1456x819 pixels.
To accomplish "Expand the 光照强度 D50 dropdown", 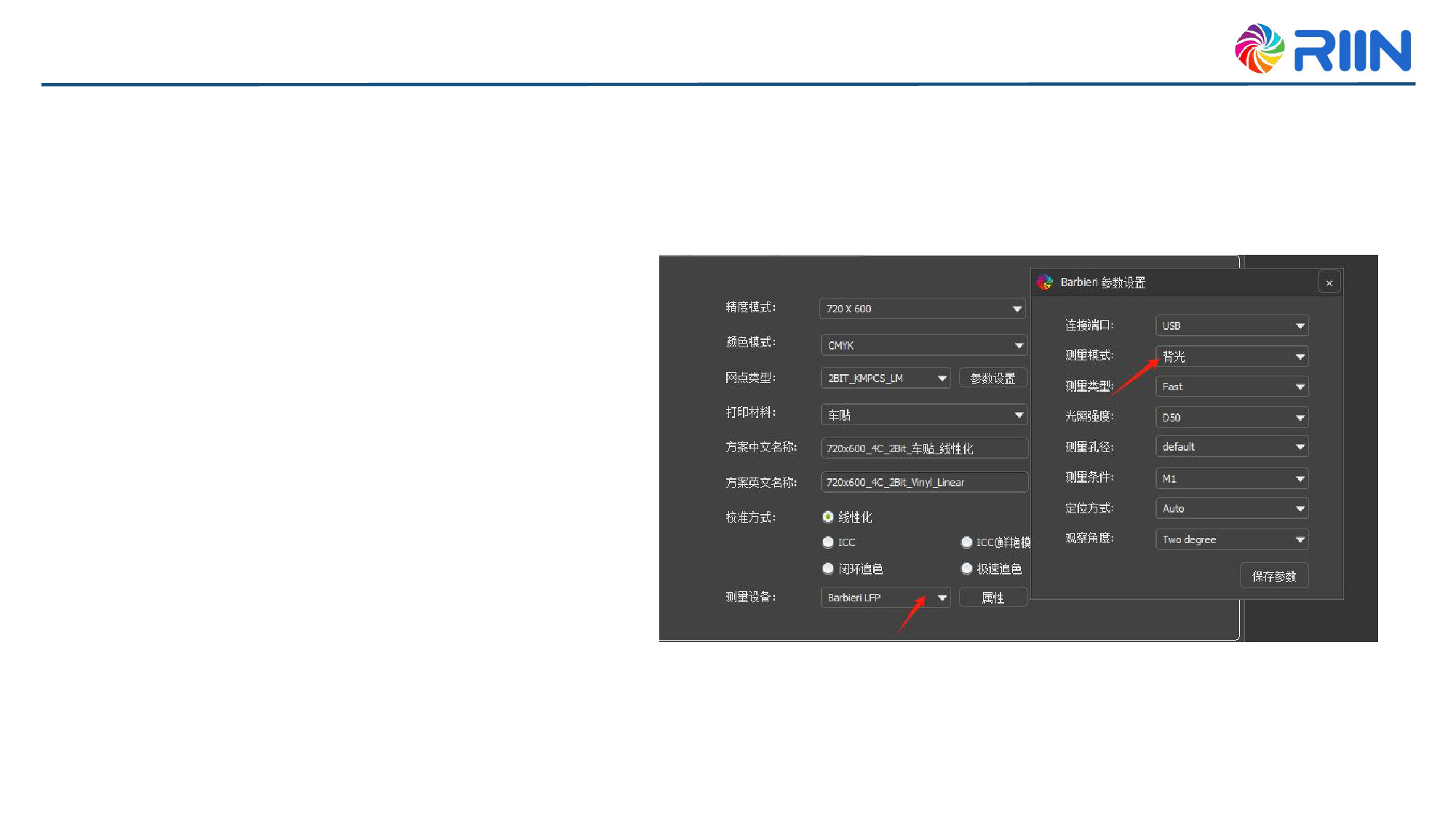I will pyautogui.click(x=1231, y=417).
